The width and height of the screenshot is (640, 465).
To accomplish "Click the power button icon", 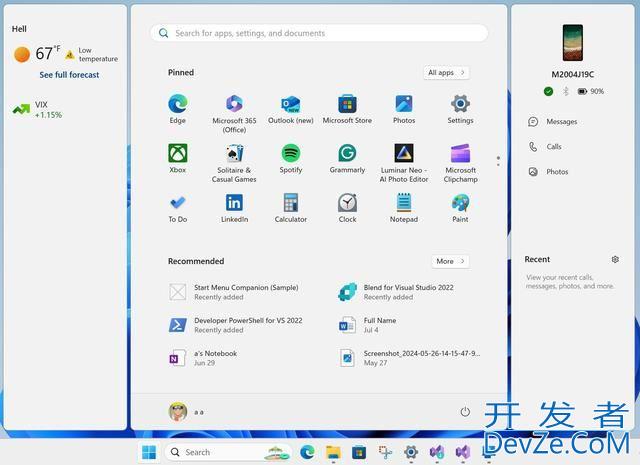I will pyautogui.click(x=465, y=412).
